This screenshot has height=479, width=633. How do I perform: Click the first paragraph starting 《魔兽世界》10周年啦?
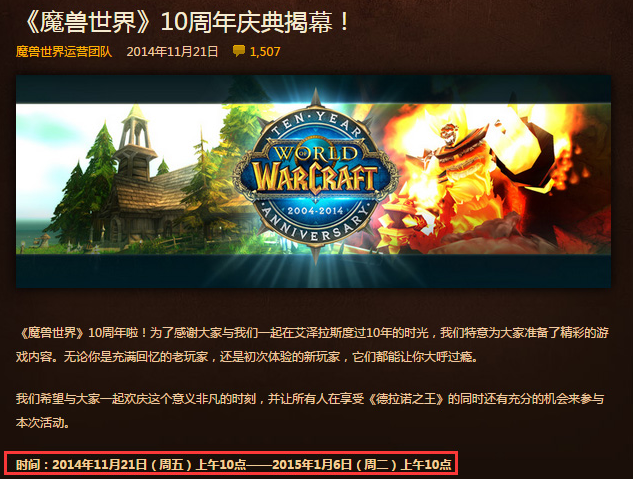[312, 345]
